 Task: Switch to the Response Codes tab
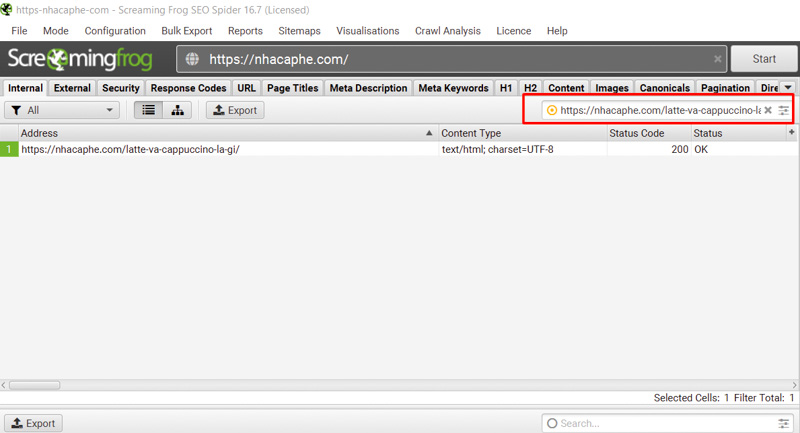pyautogui.click(x=188, y=88)
